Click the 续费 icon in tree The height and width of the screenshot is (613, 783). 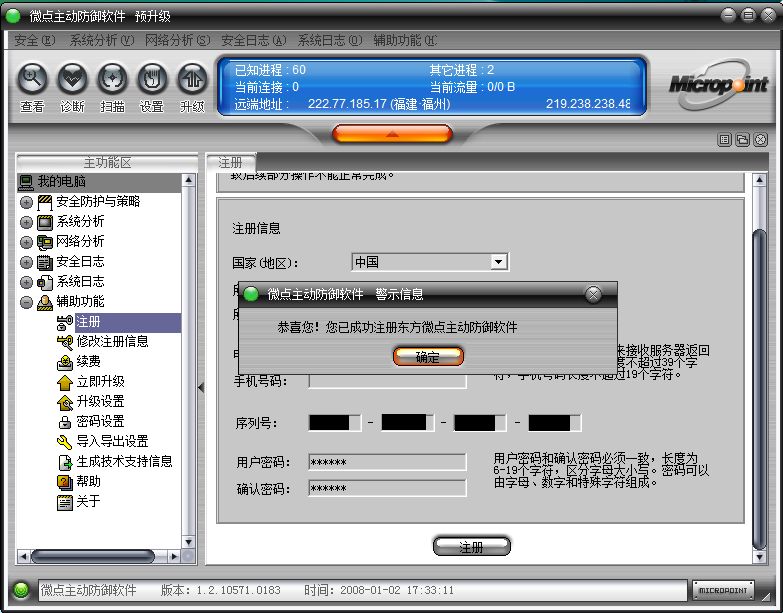click(65, 362)
